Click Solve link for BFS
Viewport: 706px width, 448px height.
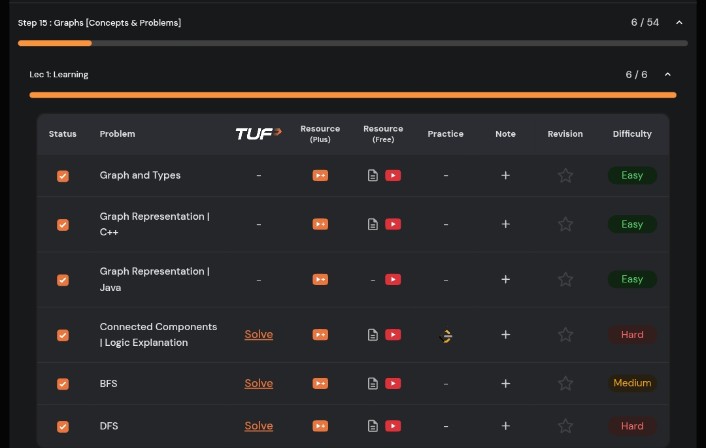pyautogui.click(x=258, y=383)
